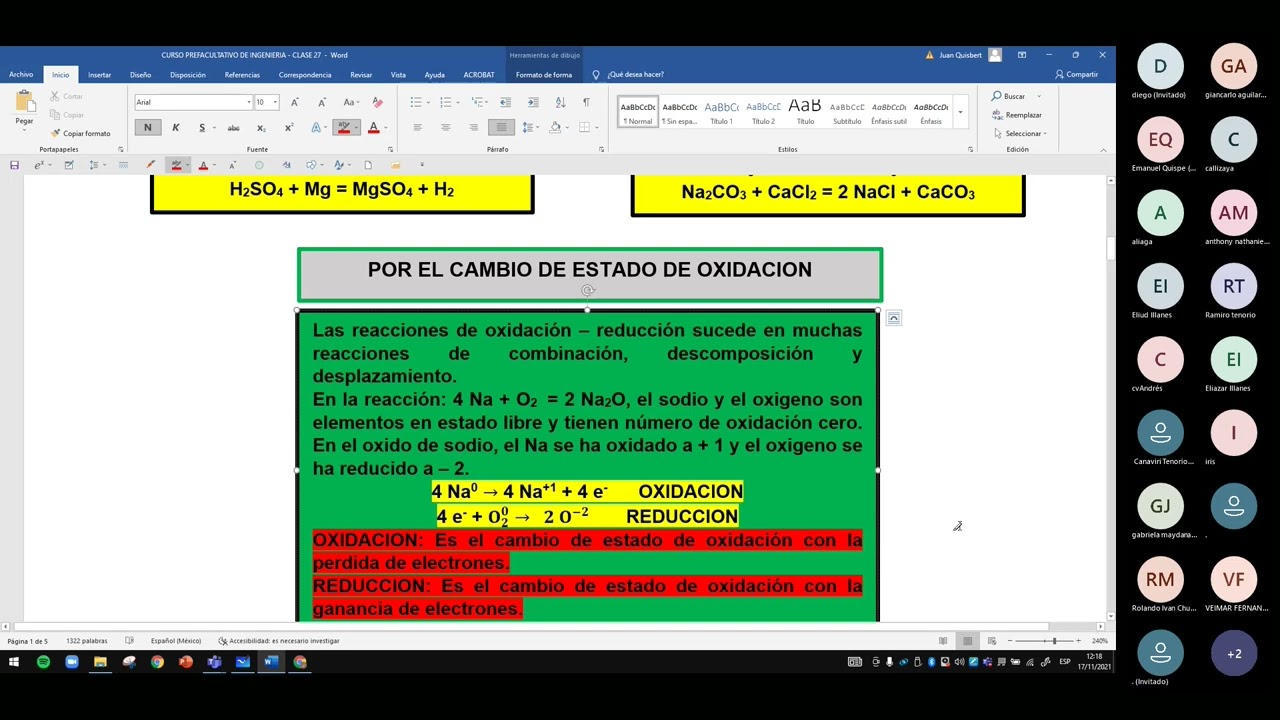This screenshot has width=1280, height=720.
Task: Open accessibility check from status bar
Action: [279, 641]
